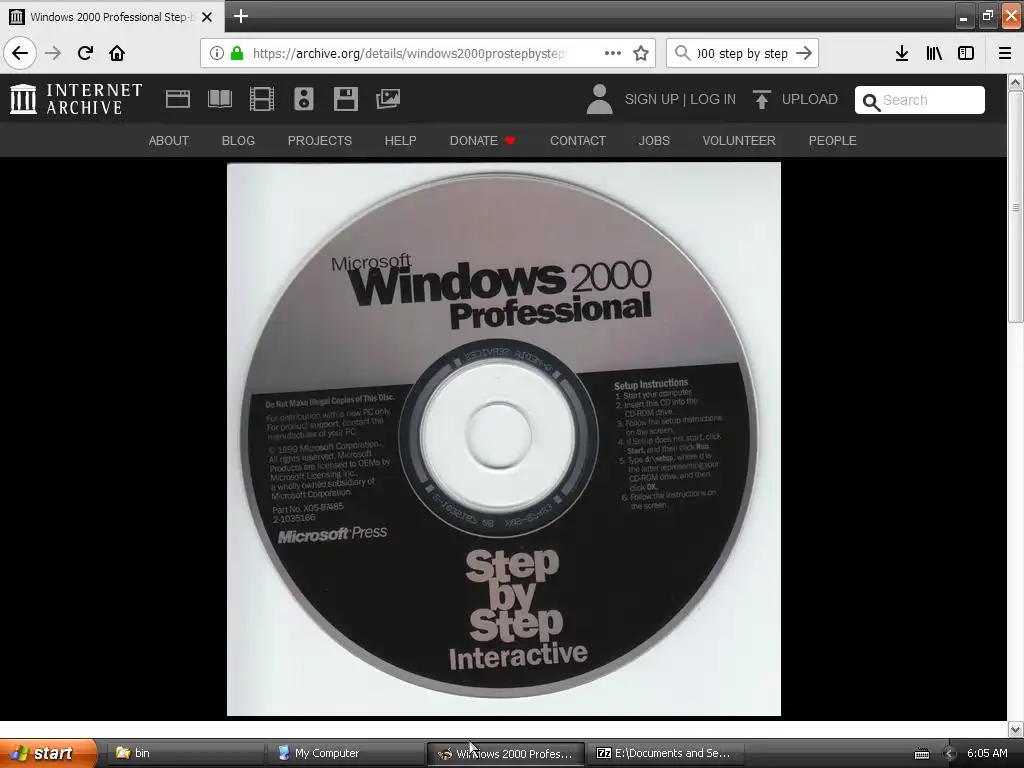Viewport: 1024px width, 768px height.
Task: Click the LOG IN link
Action: pyautogui.click(x=713, y=99)
